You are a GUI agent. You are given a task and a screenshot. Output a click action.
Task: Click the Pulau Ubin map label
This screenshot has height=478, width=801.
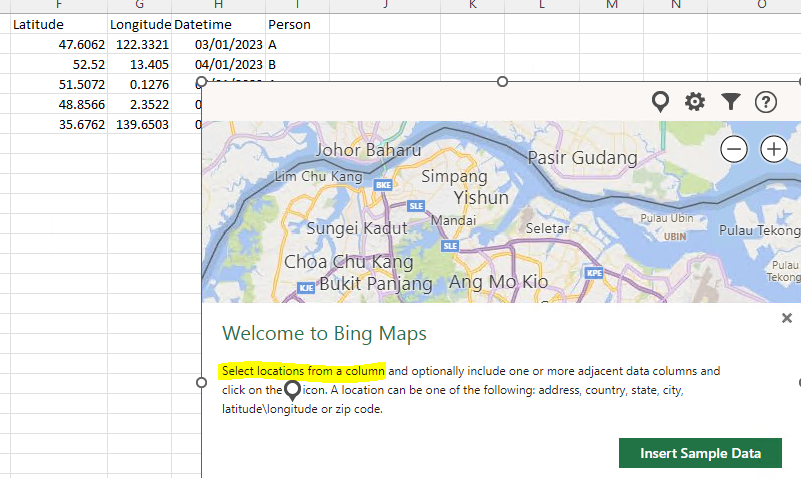(667, 218)
